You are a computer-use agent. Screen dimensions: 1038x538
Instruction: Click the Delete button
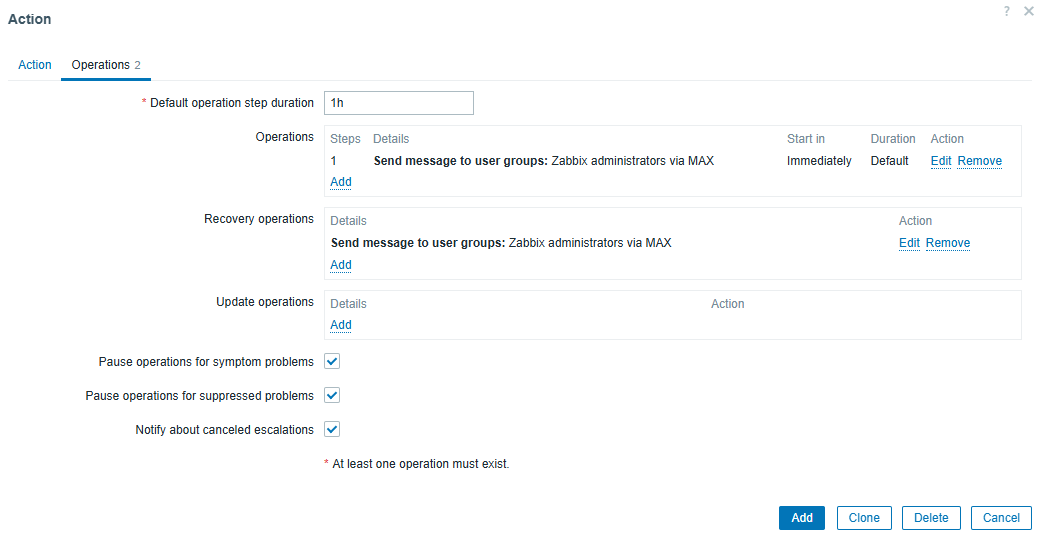point(931,518)
